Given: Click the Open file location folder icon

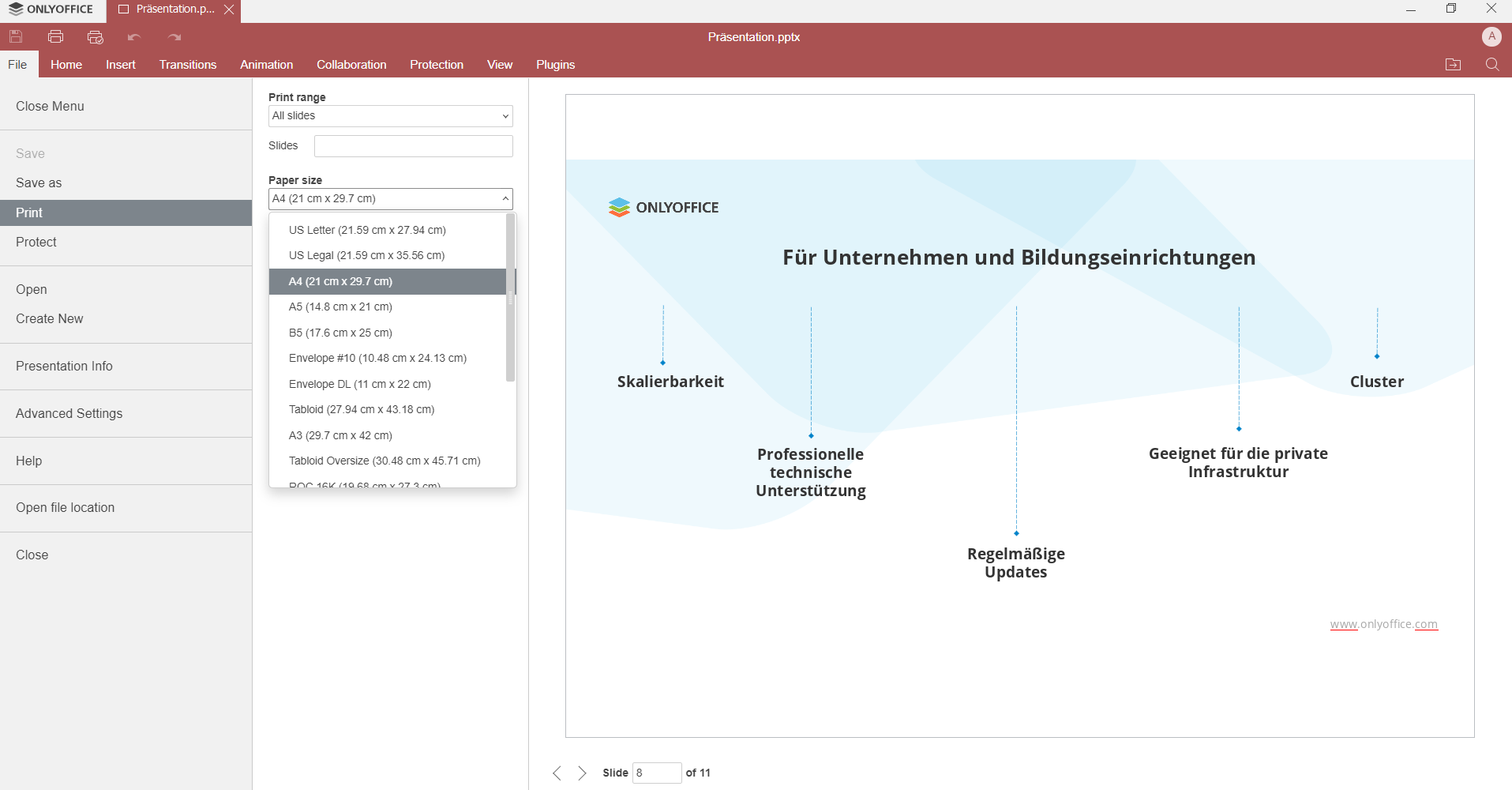Looking at the screenshot, I should click(1453, 65).
